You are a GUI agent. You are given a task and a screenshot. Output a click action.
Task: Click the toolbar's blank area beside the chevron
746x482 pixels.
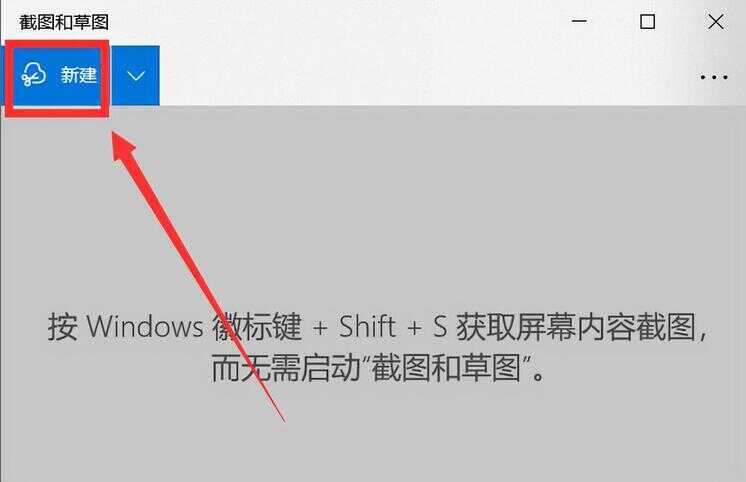pos(428,76)
